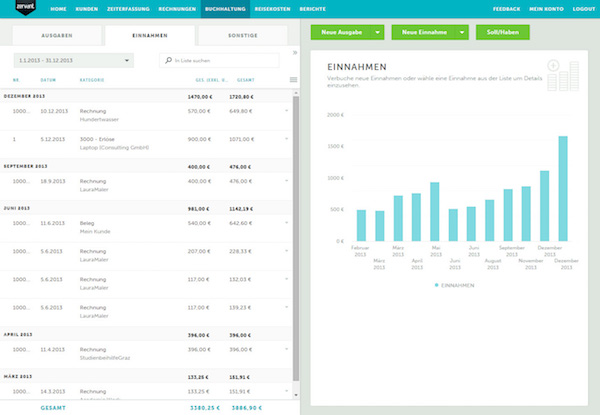Click the 3886,90 € grand total
The width and height of the screenshot is (600, 415).
coord(247,408)
